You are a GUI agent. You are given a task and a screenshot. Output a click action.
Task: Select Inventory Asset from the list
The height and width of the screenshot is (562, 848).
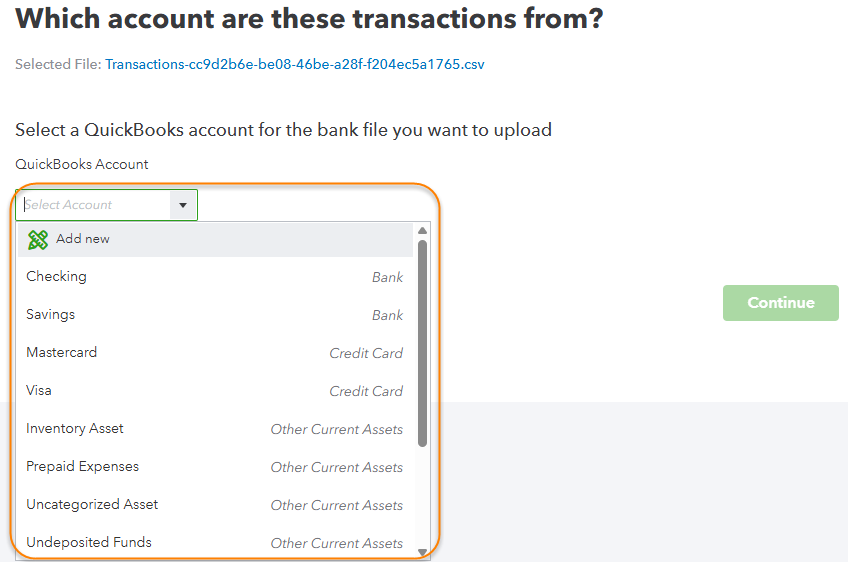75,429
